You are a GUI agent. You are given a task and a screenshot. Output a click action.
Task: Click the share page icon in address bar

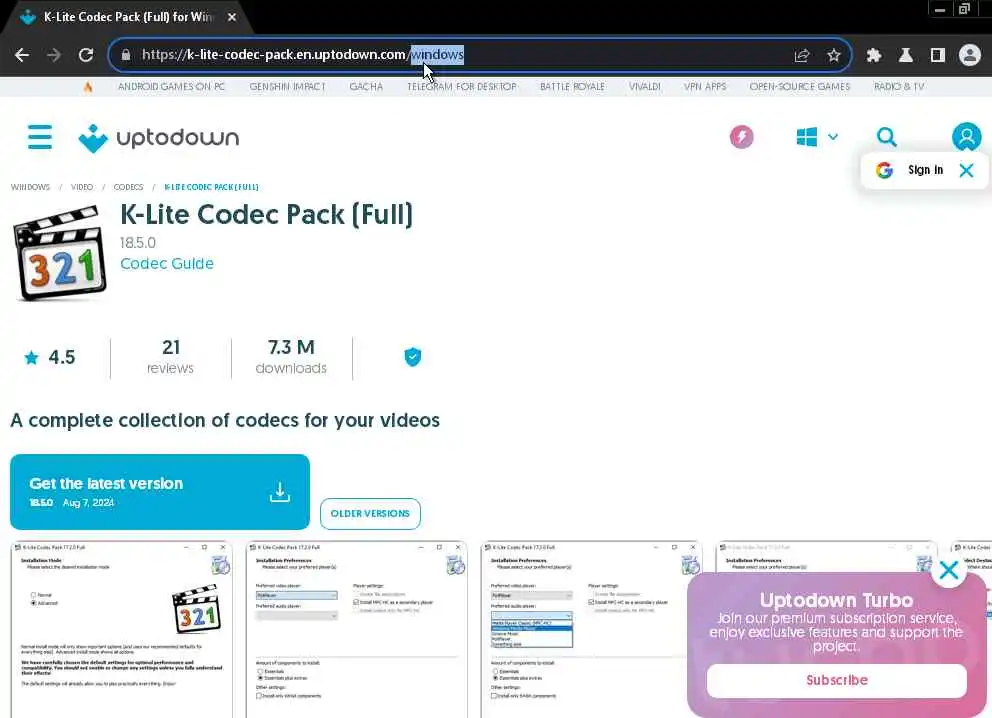click(x=802, y=55)
